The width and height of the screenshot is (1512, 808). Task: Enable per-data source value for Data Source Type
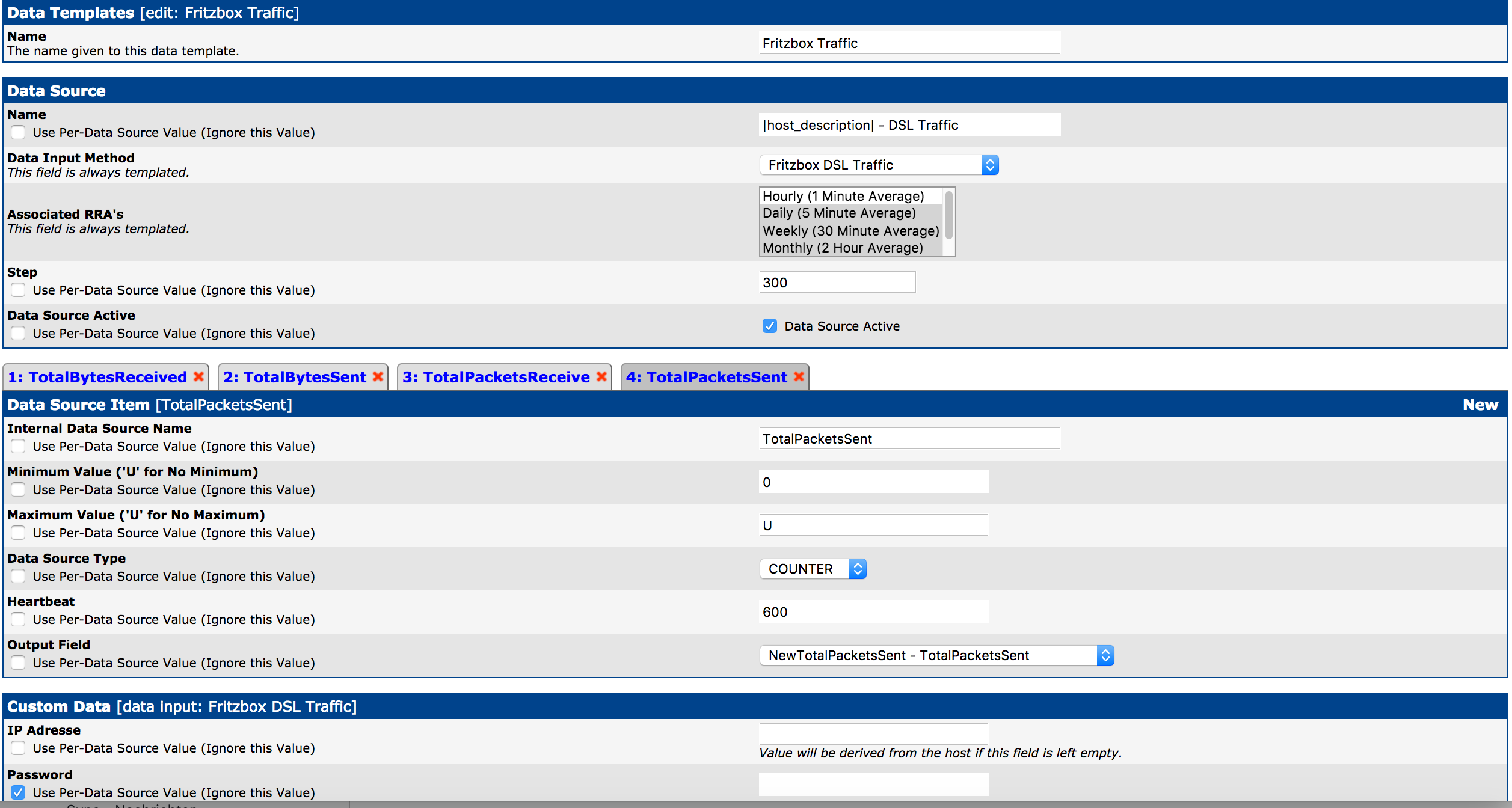[18, 576]
